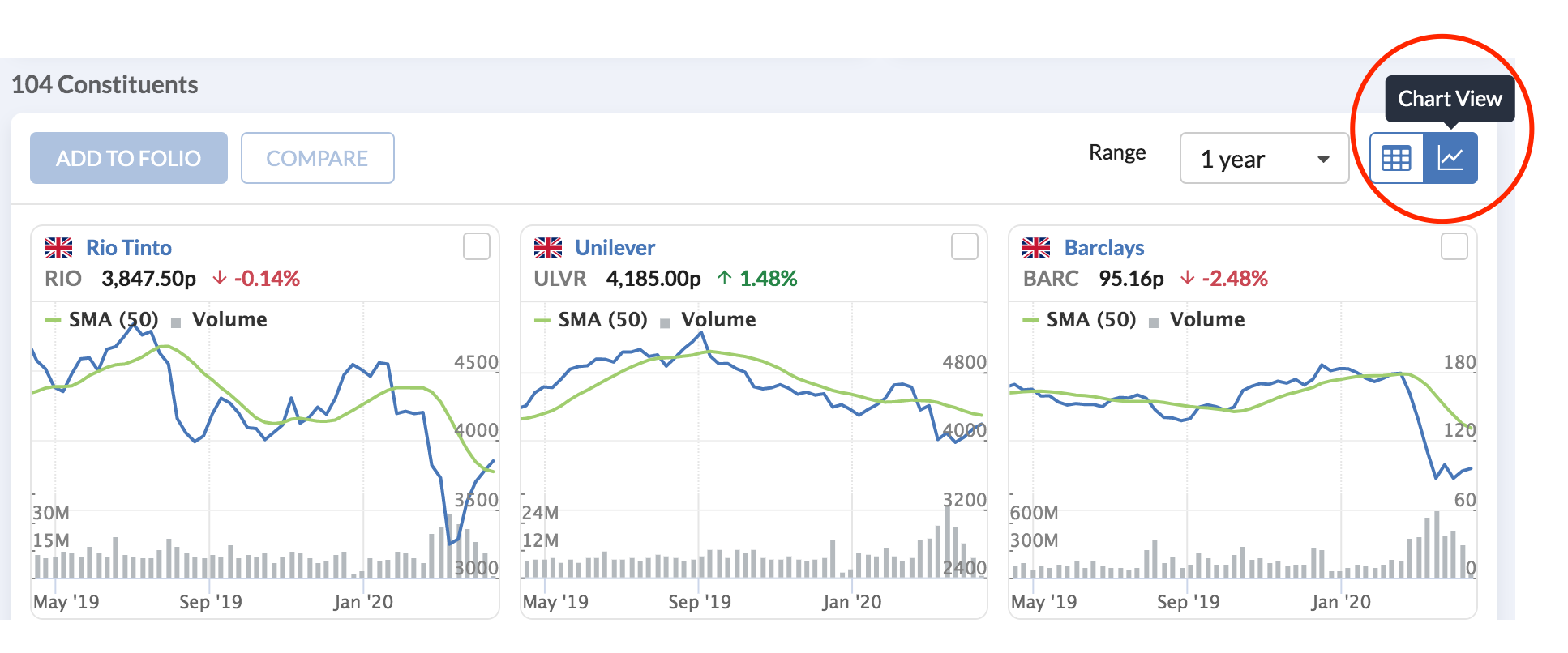This screenshot has height=653, width=1568.
Task: Open the Rio Tinto company link
Action: pos(129,248)
